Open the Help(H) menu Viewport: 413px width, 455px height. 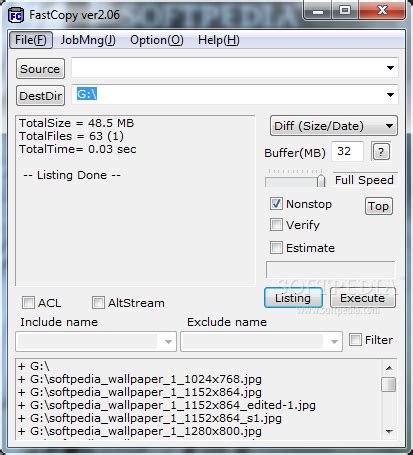point(219,40)
